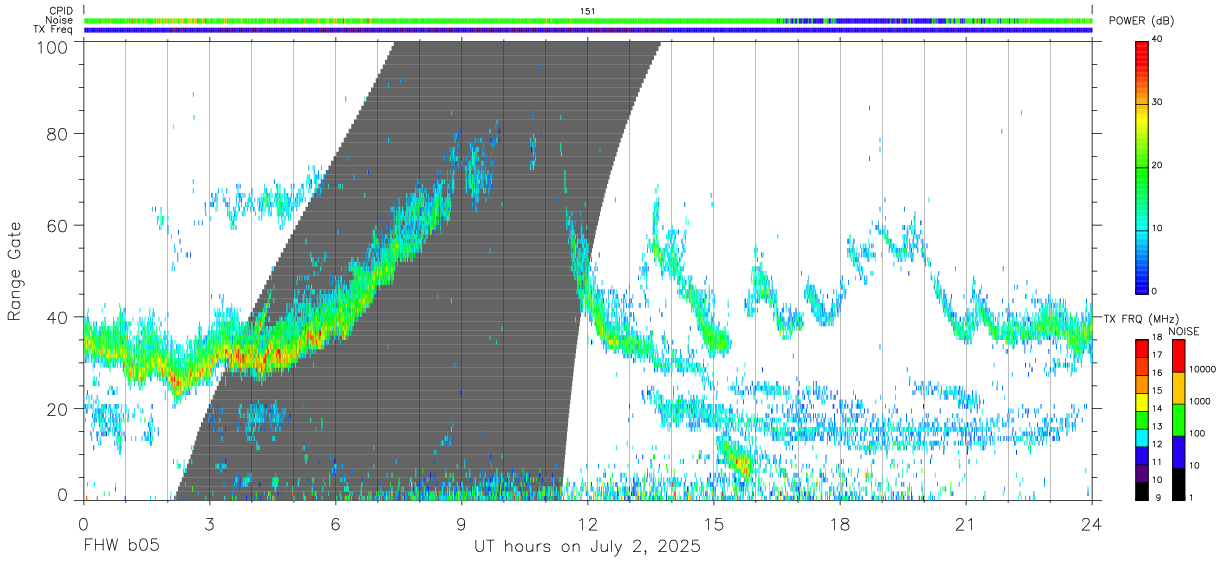Image resolution: width=1228 pixels, height=567 pixels.
Task: Click the 16 MHz label on TX FRQ scale
Action: point(1157,373)
